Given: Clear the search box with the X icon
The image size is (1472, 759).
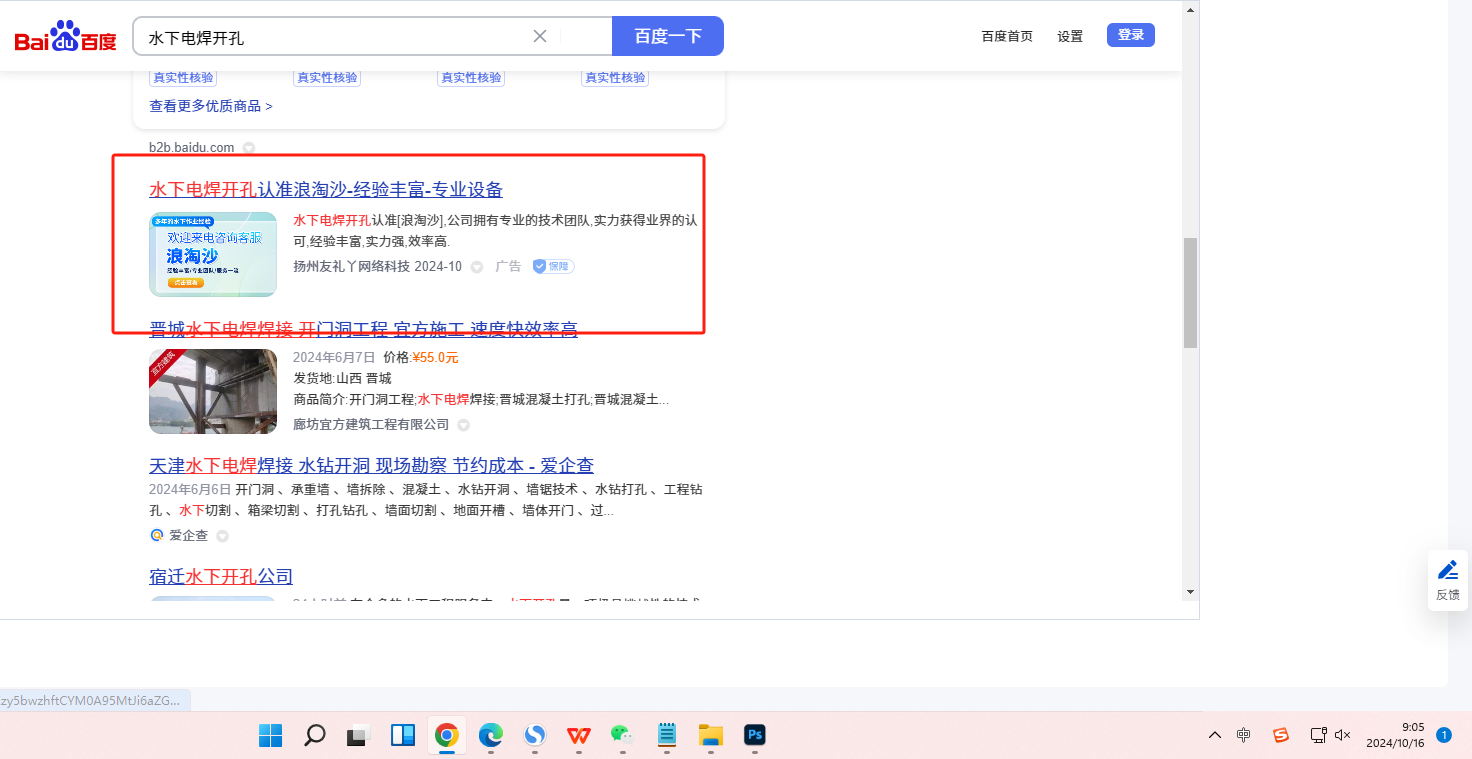Looking at the screenshot, I should click(x=540, y=36).
